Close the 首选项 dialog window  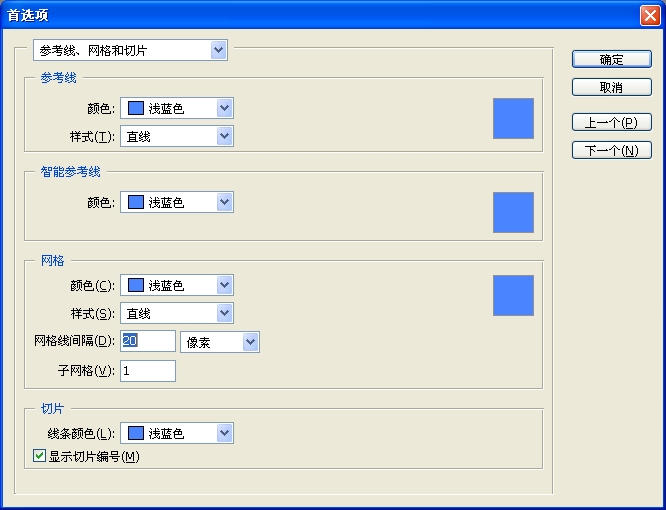(x=648, y=15)
